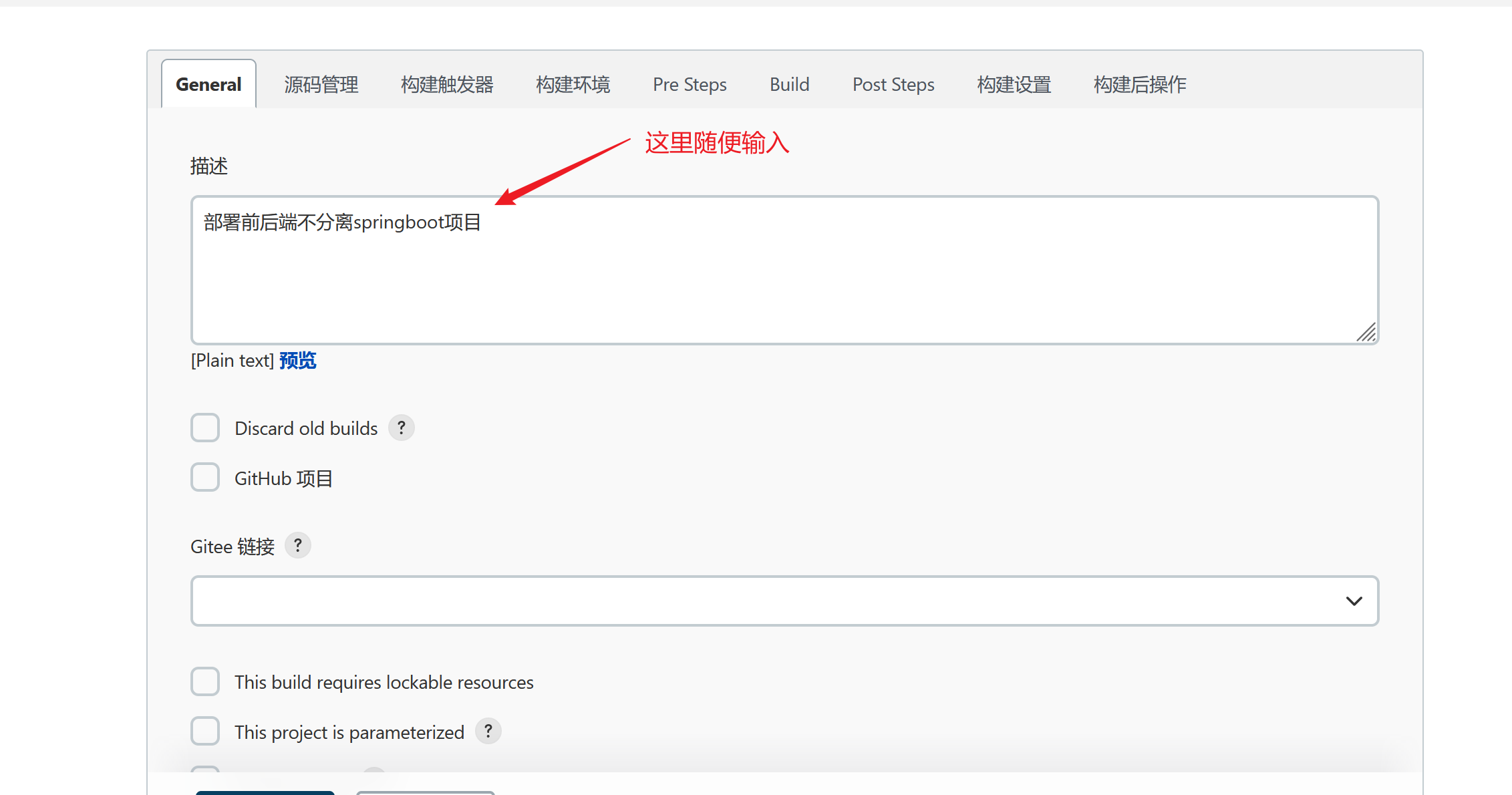Click the Discard old builds label
Viewport: 1512px width, 795px height.
(x=306, y=428)
